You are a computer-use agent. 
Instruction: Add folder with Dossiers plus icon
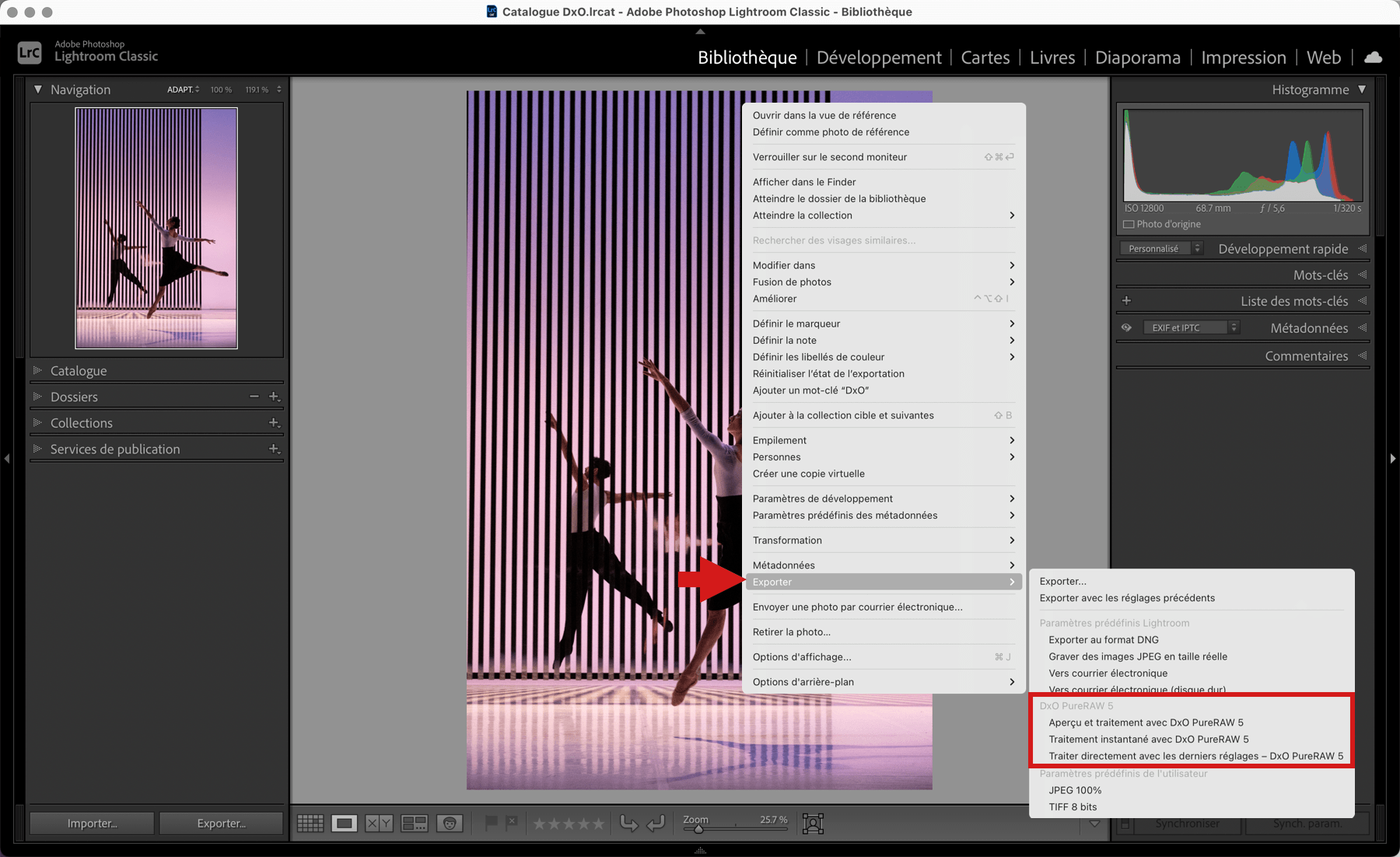274,397
